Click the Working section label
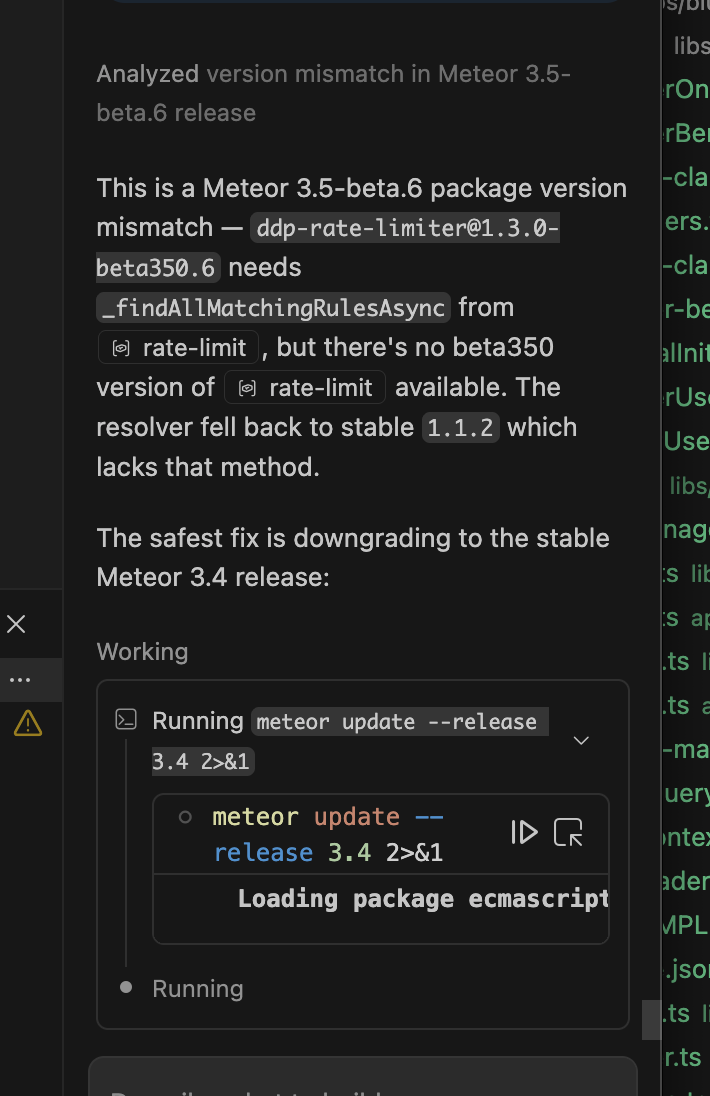This screenshot has width=710, height=1096. coord(142,652)
